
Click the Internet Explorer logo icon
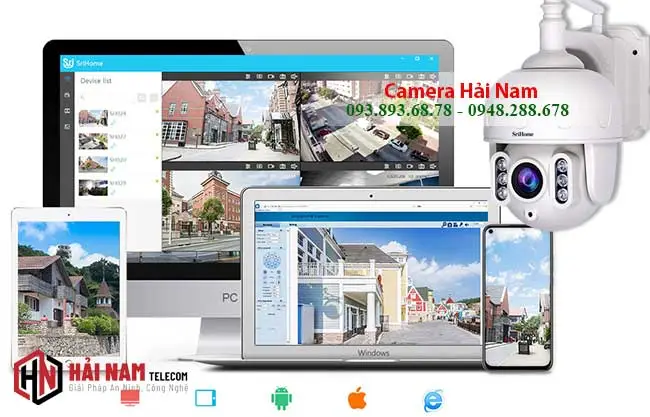click(433, 400)
